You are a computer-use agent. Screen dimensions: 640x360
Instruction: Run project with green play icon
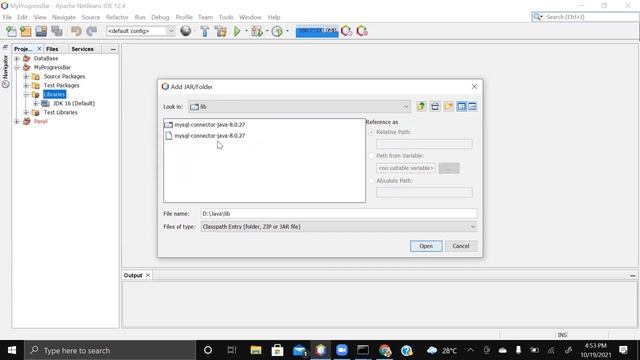coord(237,31)
